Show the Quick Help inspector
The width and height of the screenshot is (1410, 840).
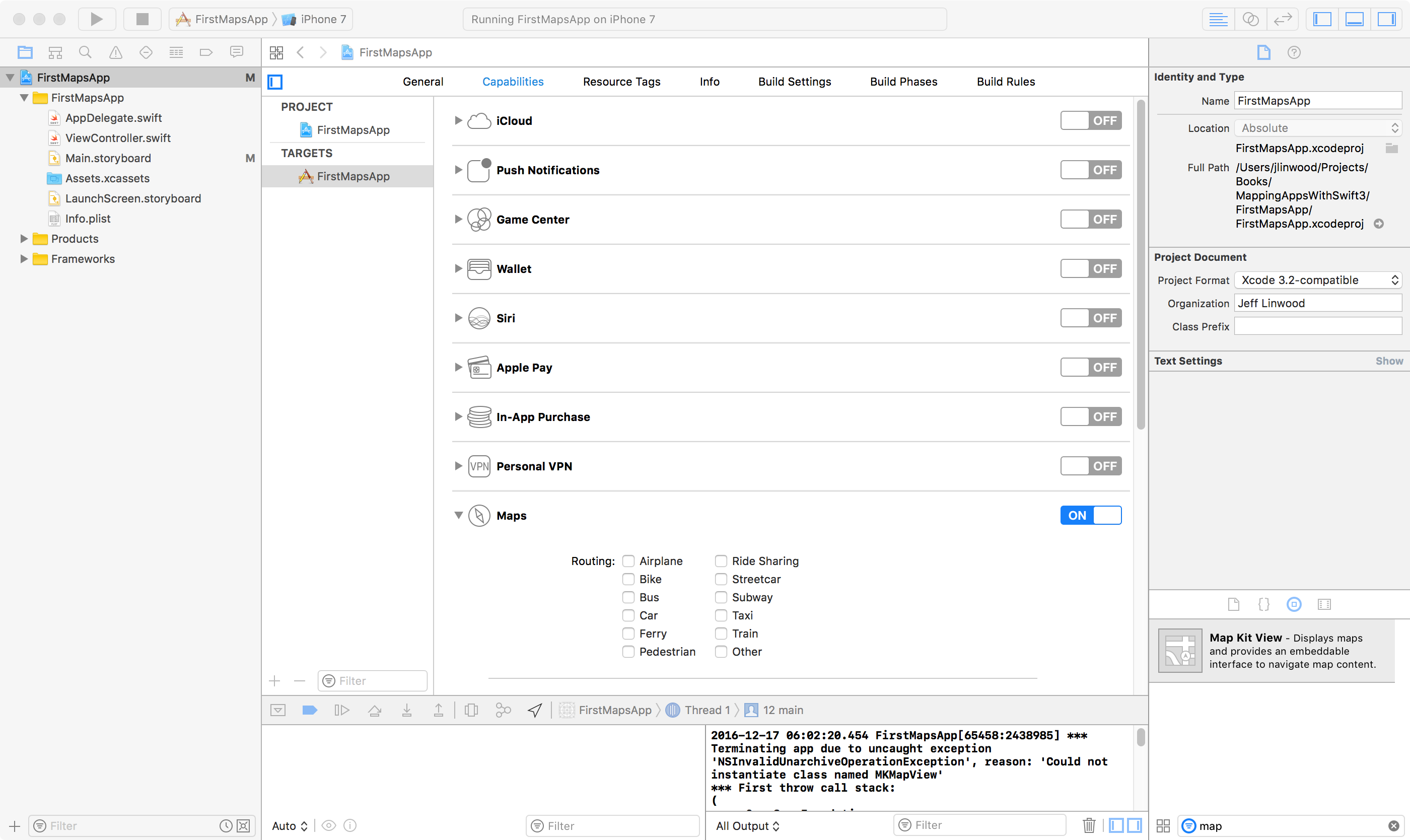tap(1293, 52)
